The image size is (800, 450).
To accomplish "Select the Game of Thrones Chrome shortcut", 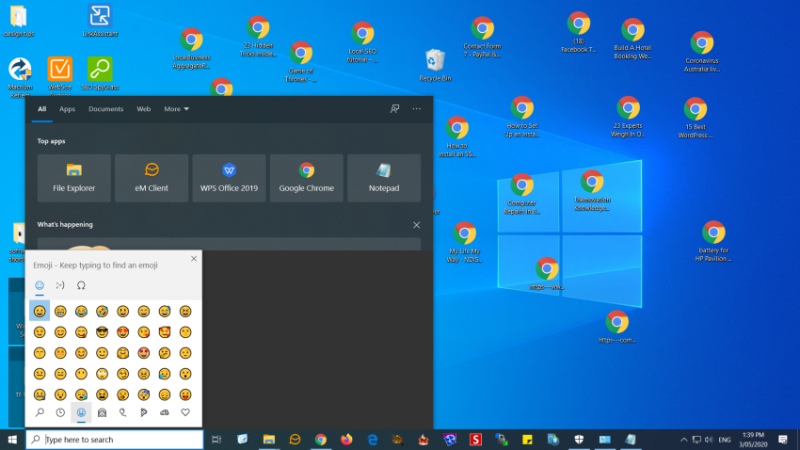I will [x=301, y=62].
